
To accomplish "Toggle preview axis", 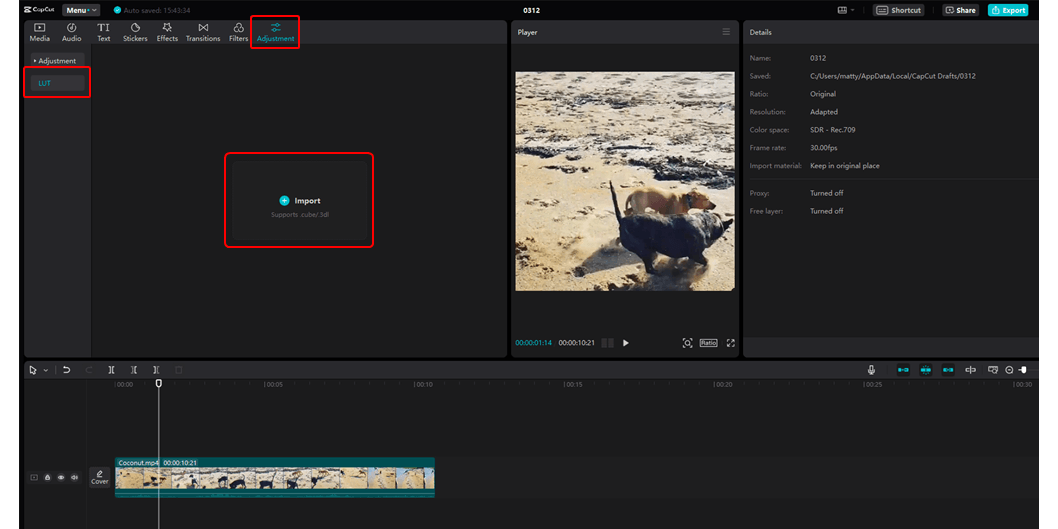I will pos(970,370).
